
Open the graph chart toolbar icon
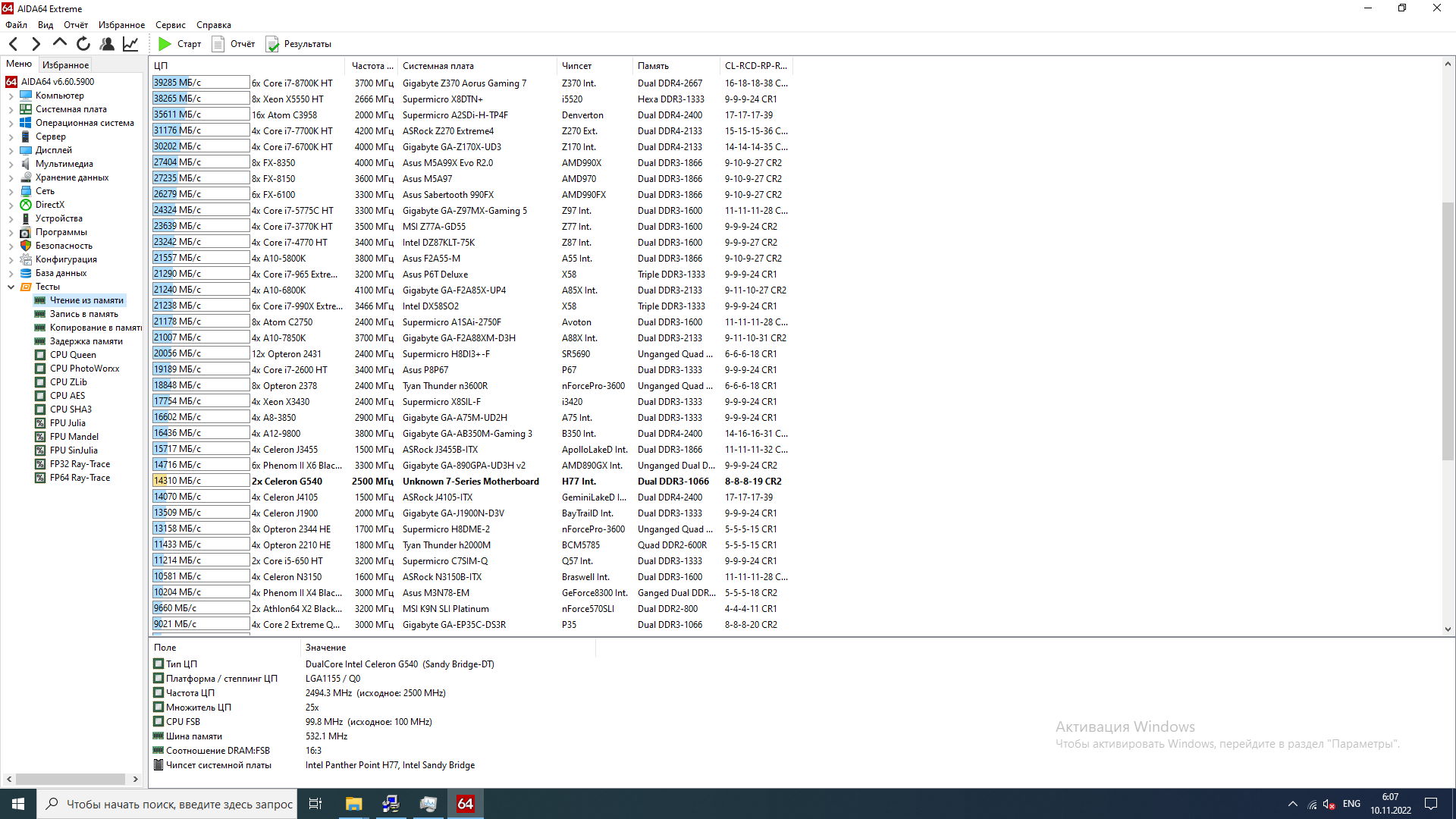tap(130, 44)
